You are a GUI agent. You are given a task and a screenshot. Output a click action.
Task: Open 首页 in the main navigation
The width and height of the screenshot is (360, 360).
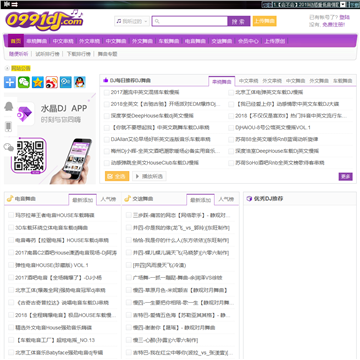[16, 41]
